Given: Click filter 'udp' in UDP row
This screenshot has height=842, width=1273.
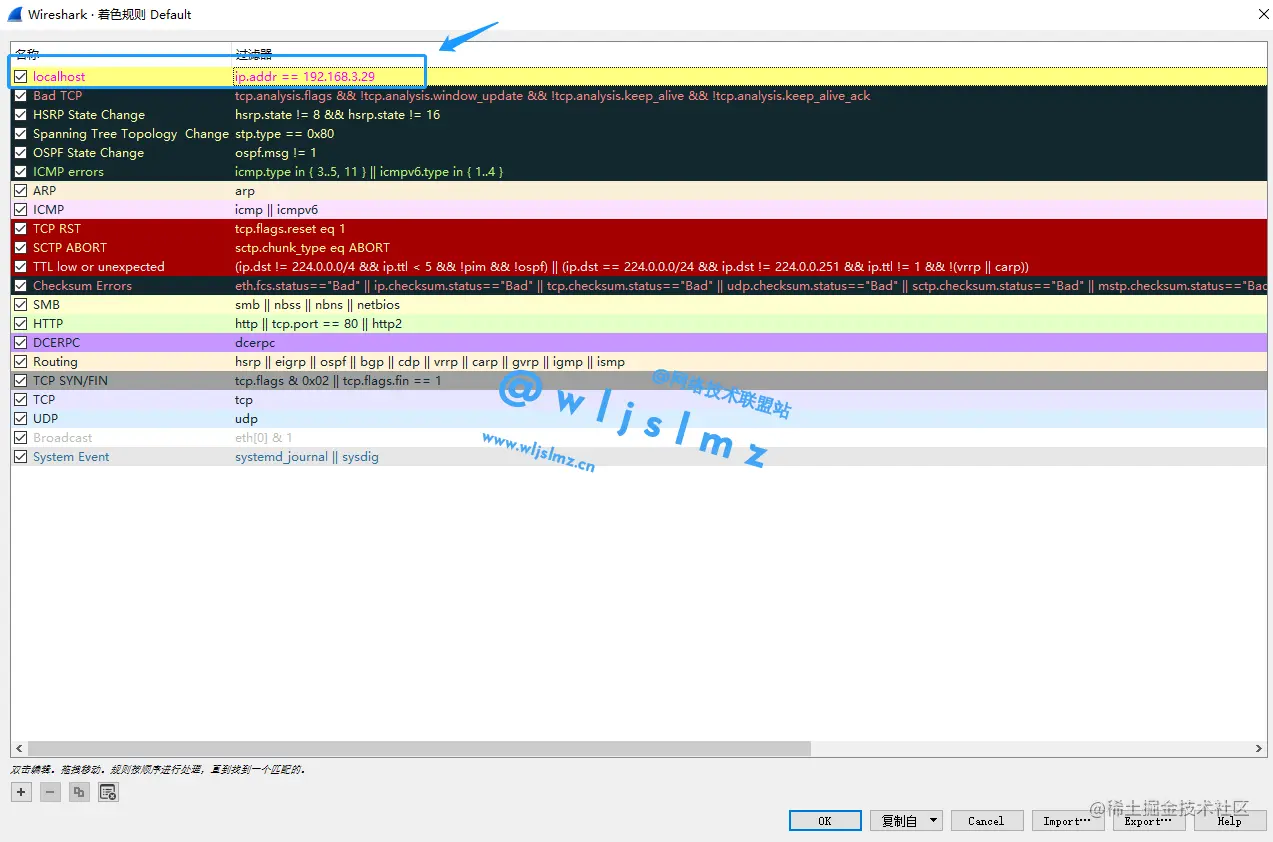Looking at the screenshot, I should (246, 419).
